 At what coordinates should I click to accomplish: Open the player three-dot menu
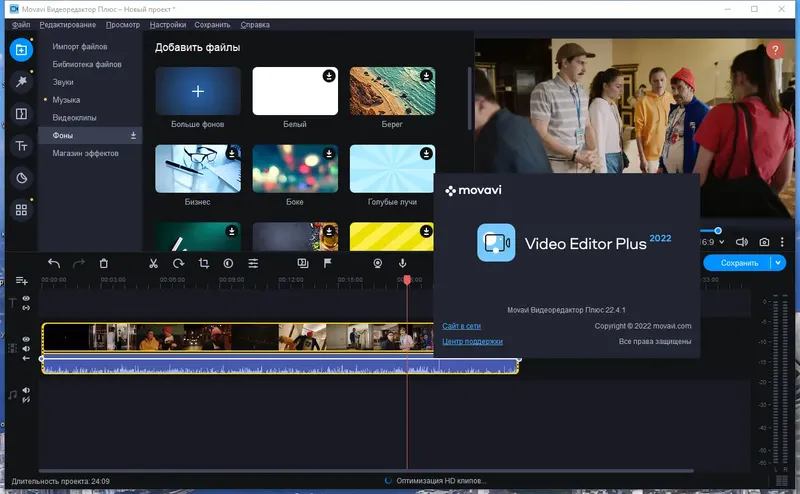(782, 242)
